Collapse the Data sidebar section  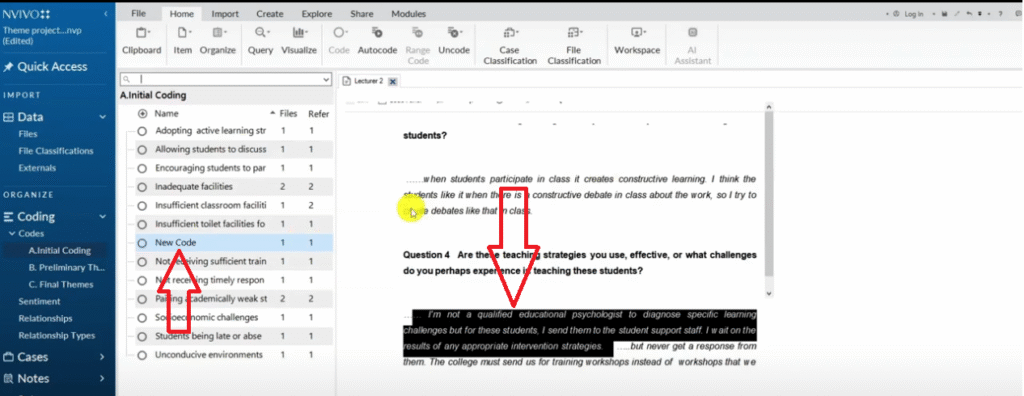click(x=102, y=117)
